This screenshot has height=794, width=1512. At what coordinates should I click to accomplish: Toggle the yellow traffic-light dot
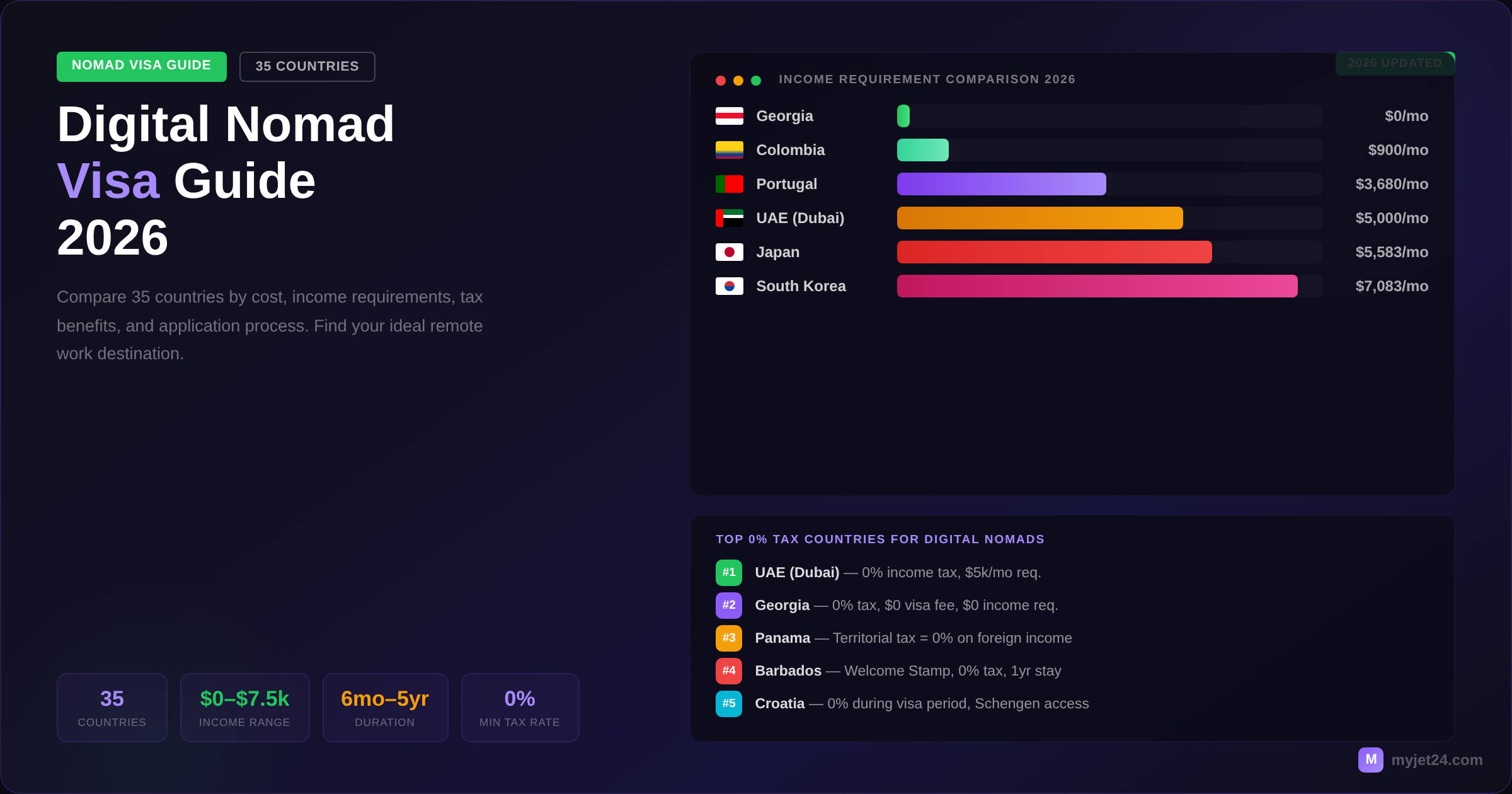pyautogui.click(x=737, y=80)
